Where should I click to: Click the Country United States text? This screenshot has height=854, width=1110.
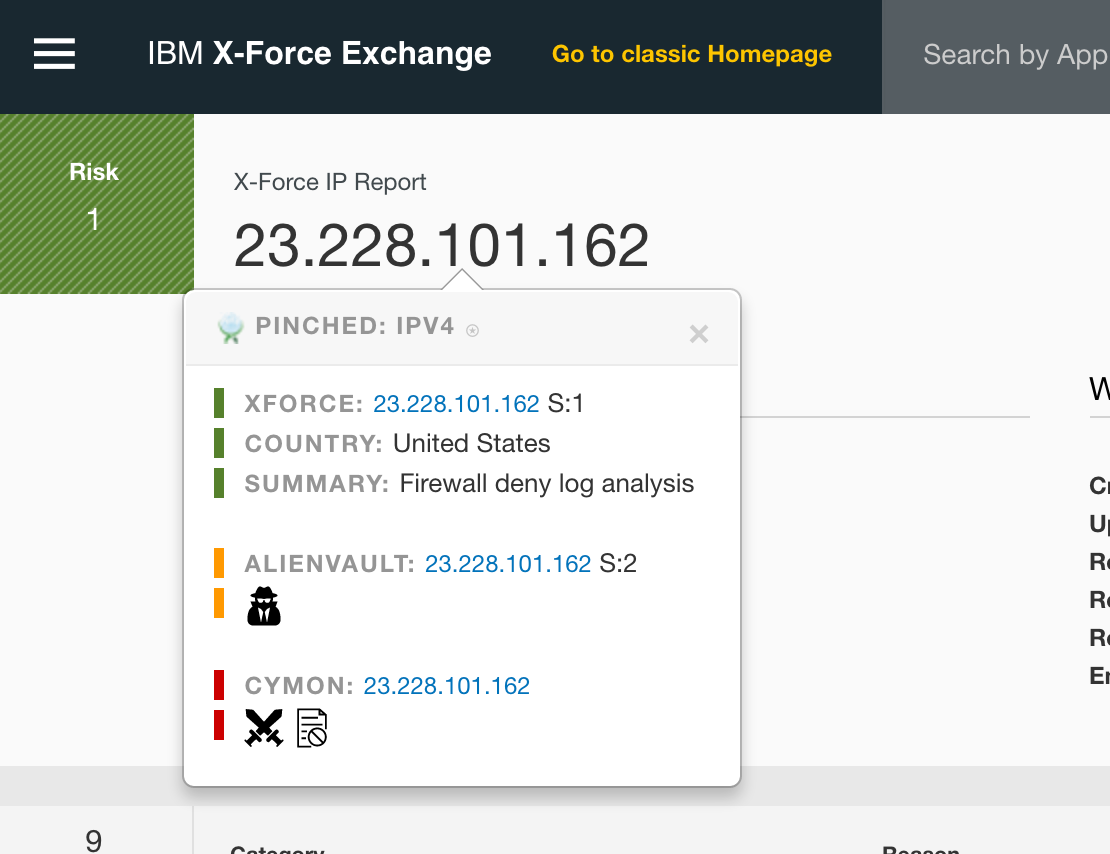pos(471,443)
